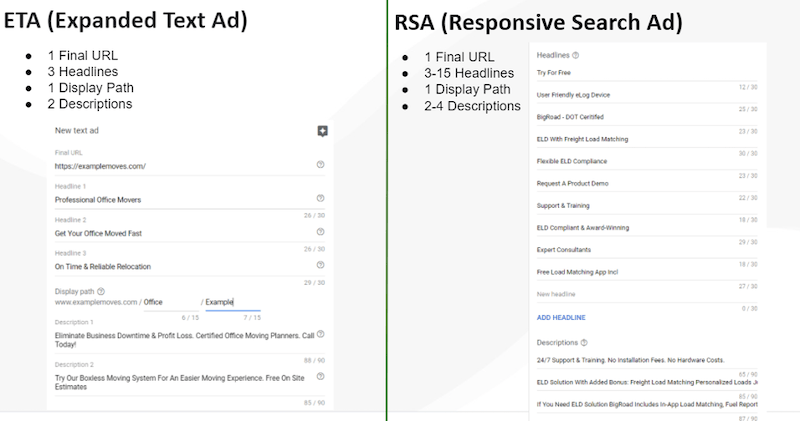Open help icon for Description 2 field

(x=320, y=376)
